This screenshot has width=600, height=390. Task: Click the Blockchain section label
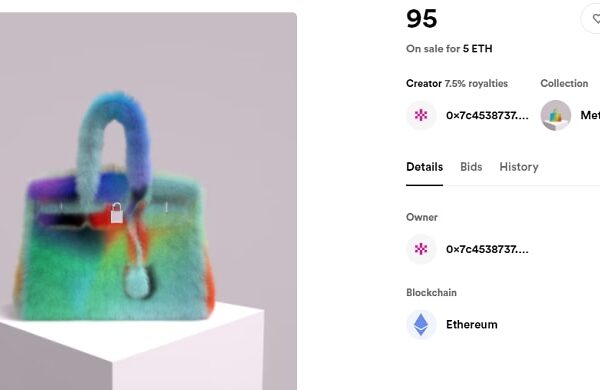click(x=431, y=292)
